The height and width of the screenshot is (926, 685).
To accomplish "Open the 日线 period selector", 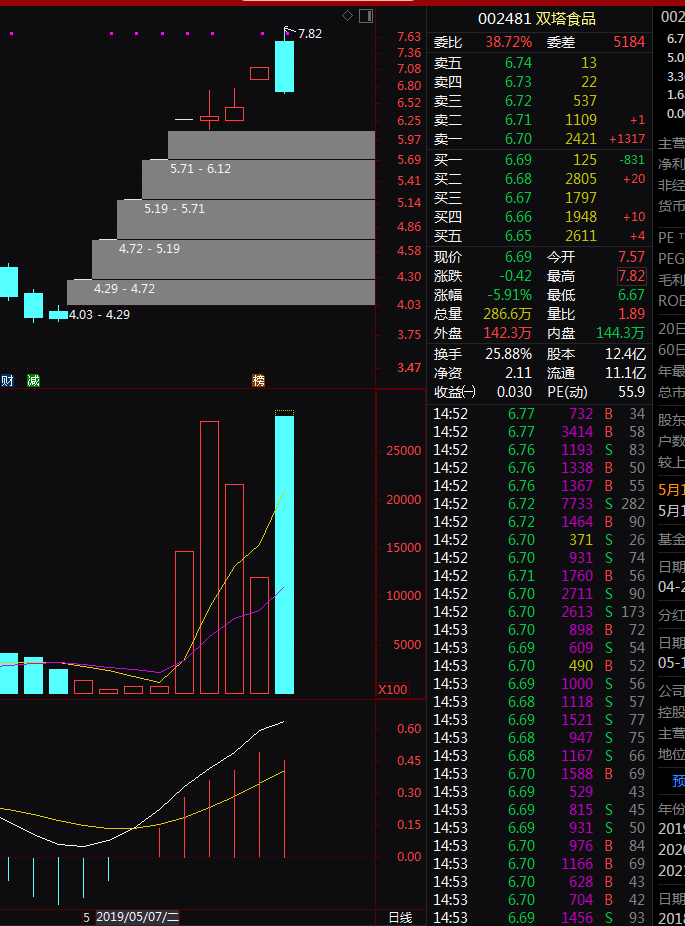I will pyautogui.click(x=399, y=917).
